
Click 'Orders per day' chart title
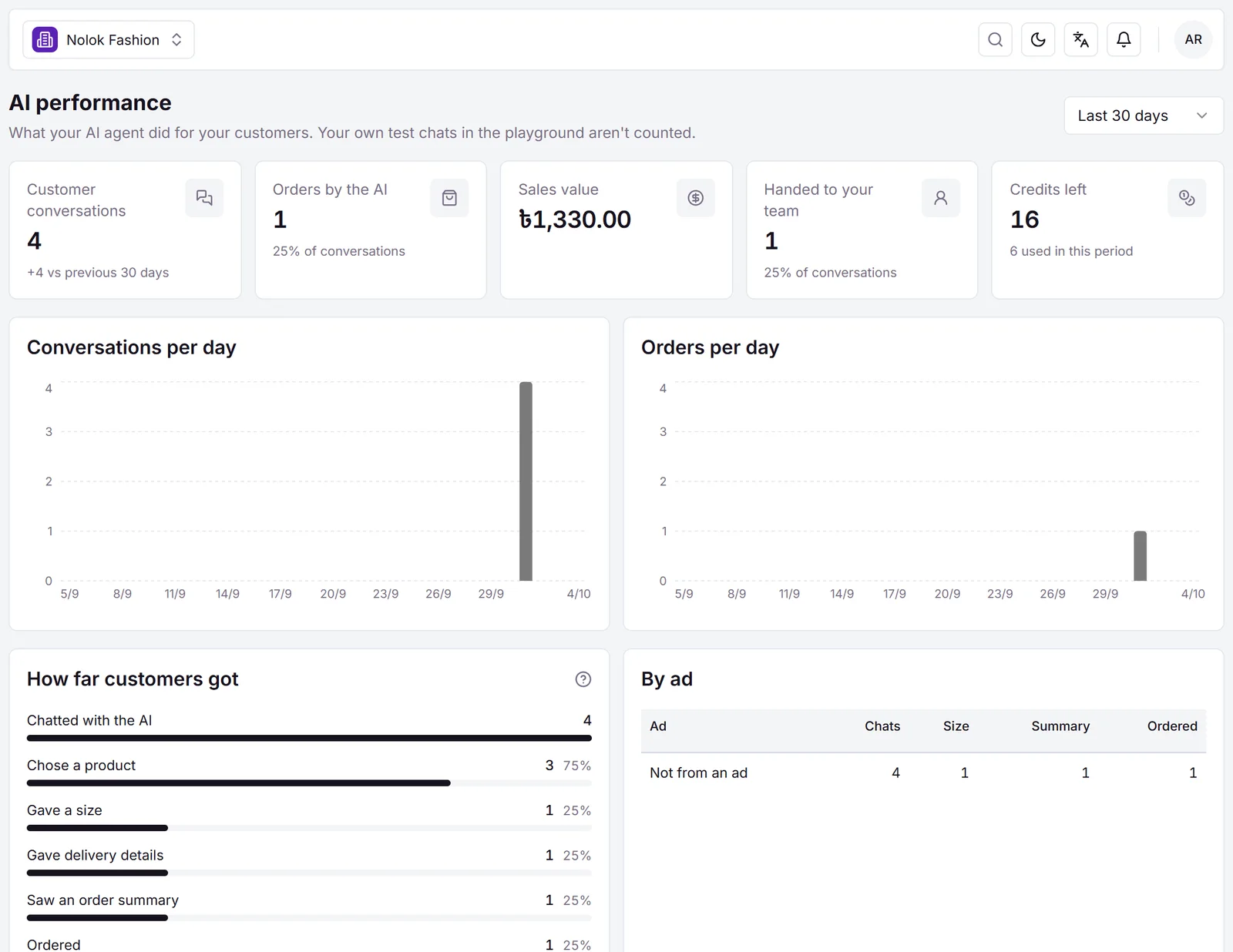point(710,347)
